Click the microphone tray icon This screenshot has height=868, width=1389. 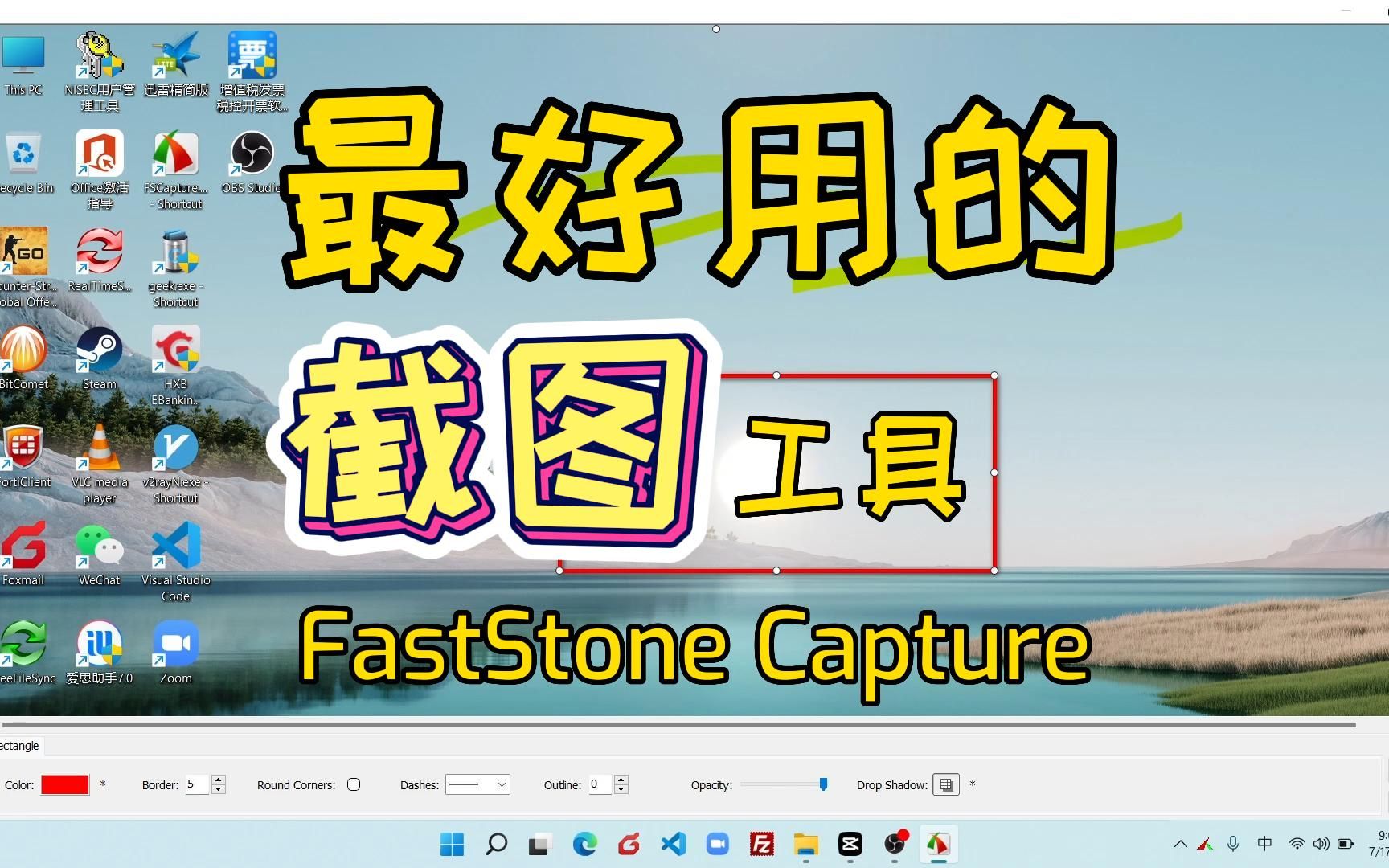pos(1233,844)
